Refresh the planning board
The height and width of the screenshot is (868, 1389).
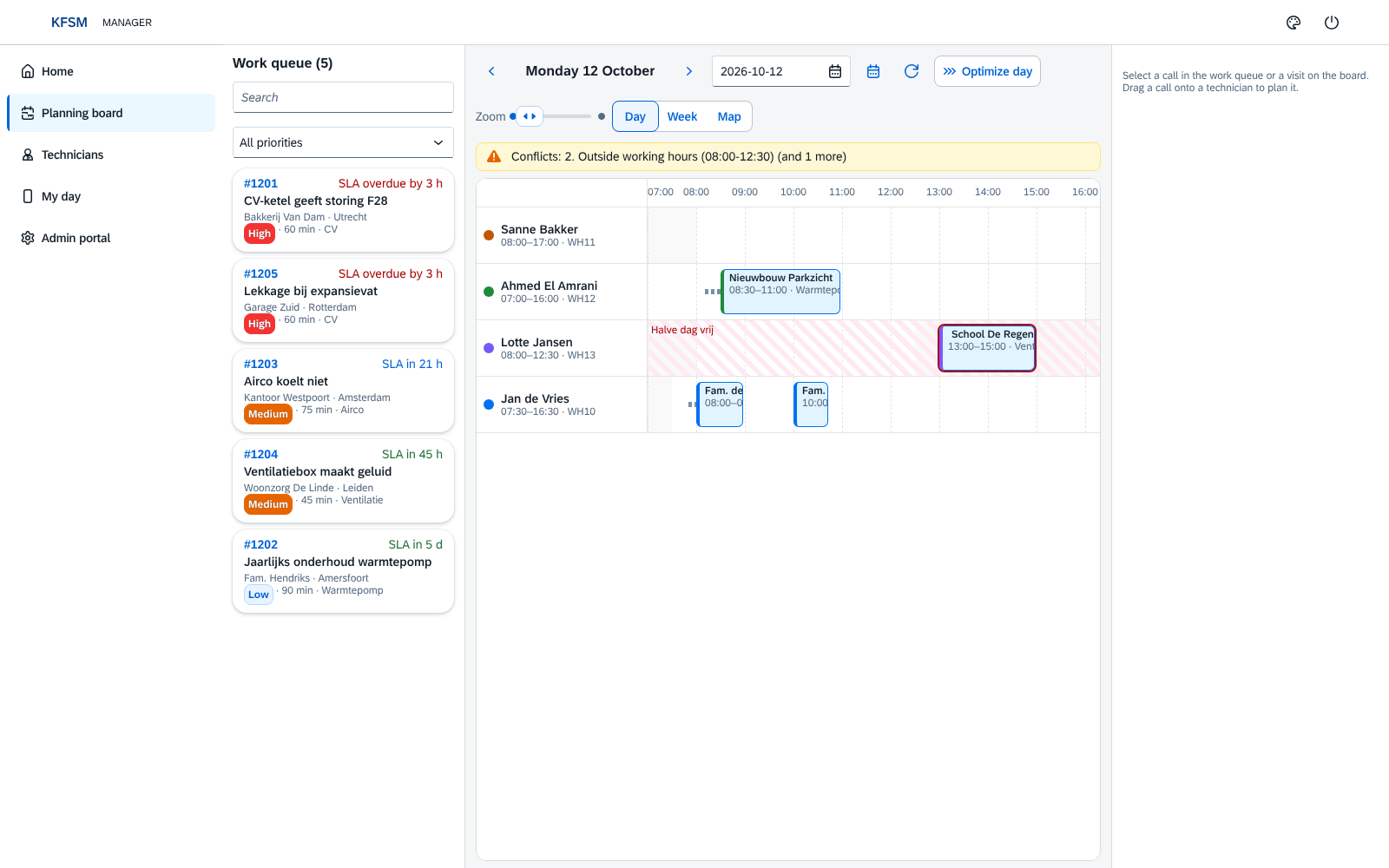(x=912, y=71)
